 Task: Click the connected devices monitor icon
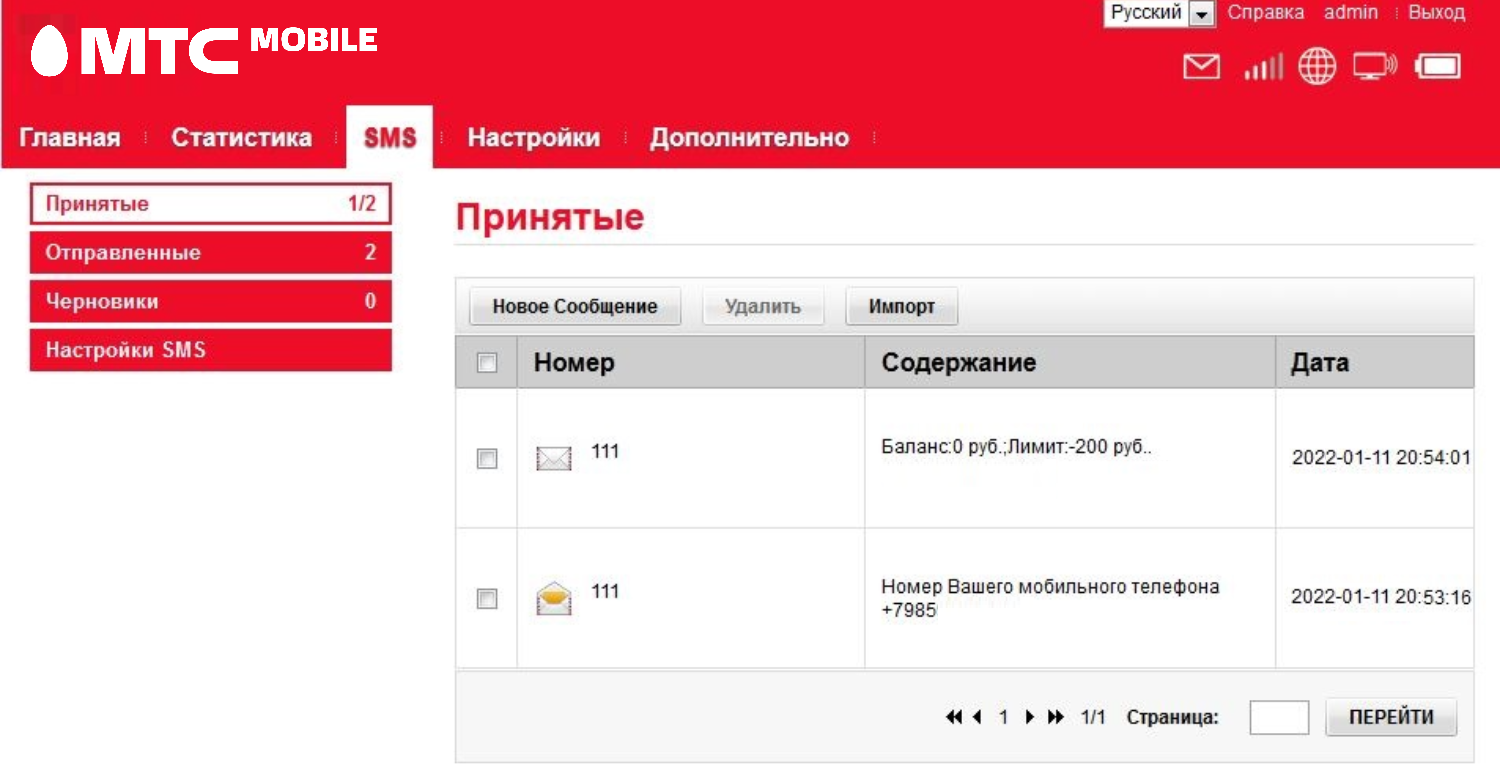coord(1375,67)
